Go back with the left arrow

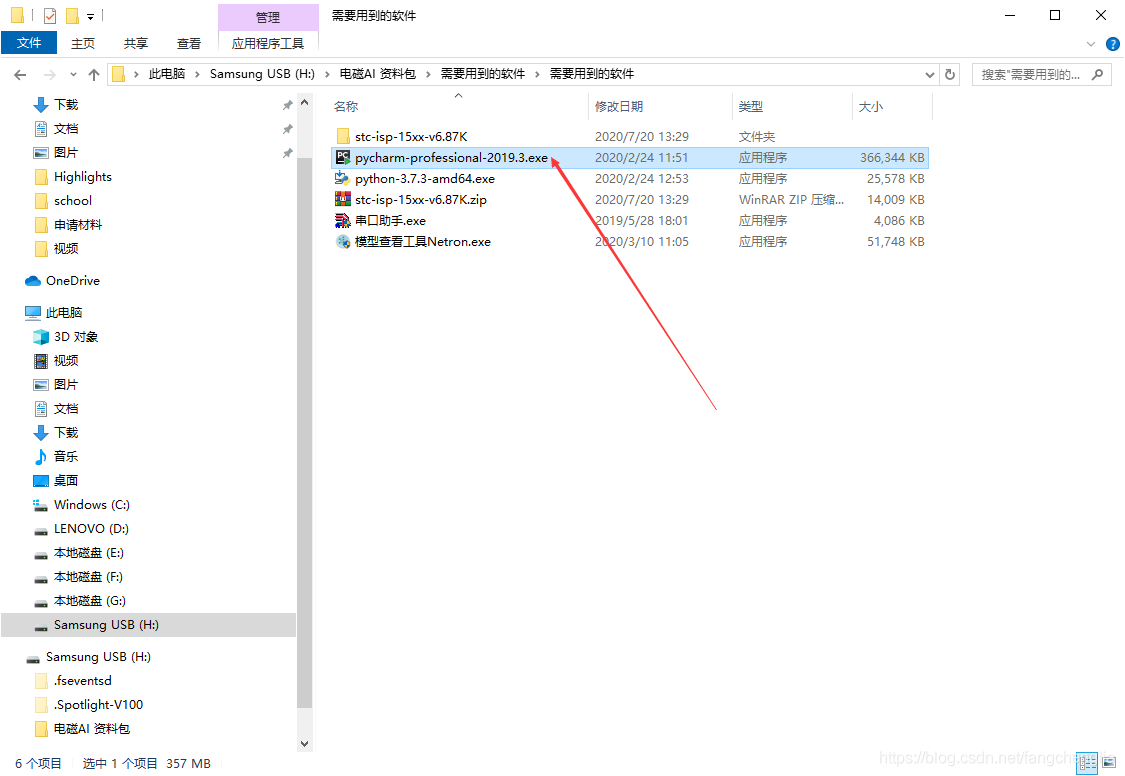pyautogui.click(x=20, y=75)
